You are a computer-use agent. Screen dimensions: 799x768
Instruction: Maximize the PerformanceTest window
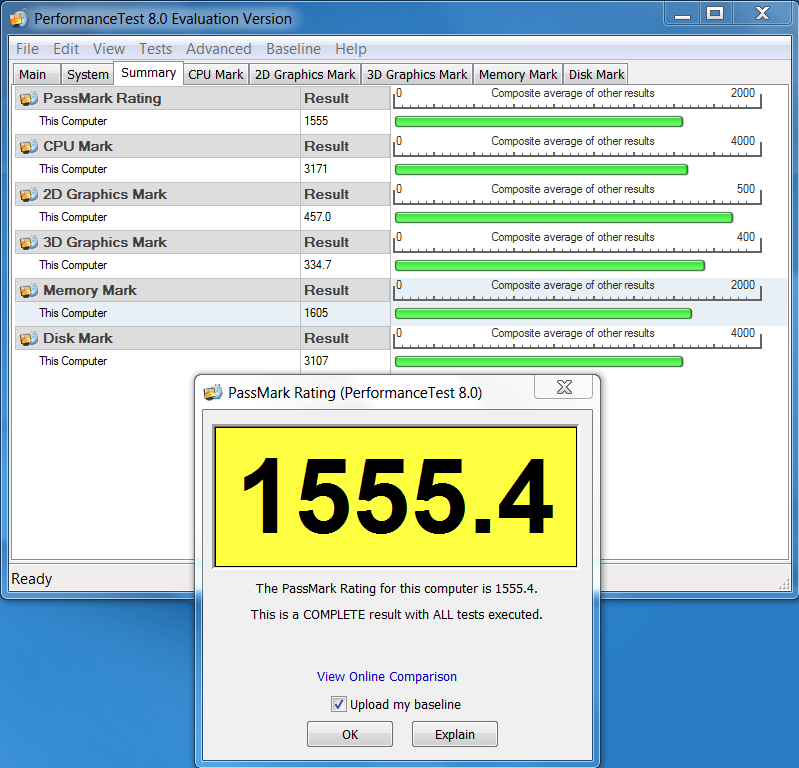click(715, 14)
